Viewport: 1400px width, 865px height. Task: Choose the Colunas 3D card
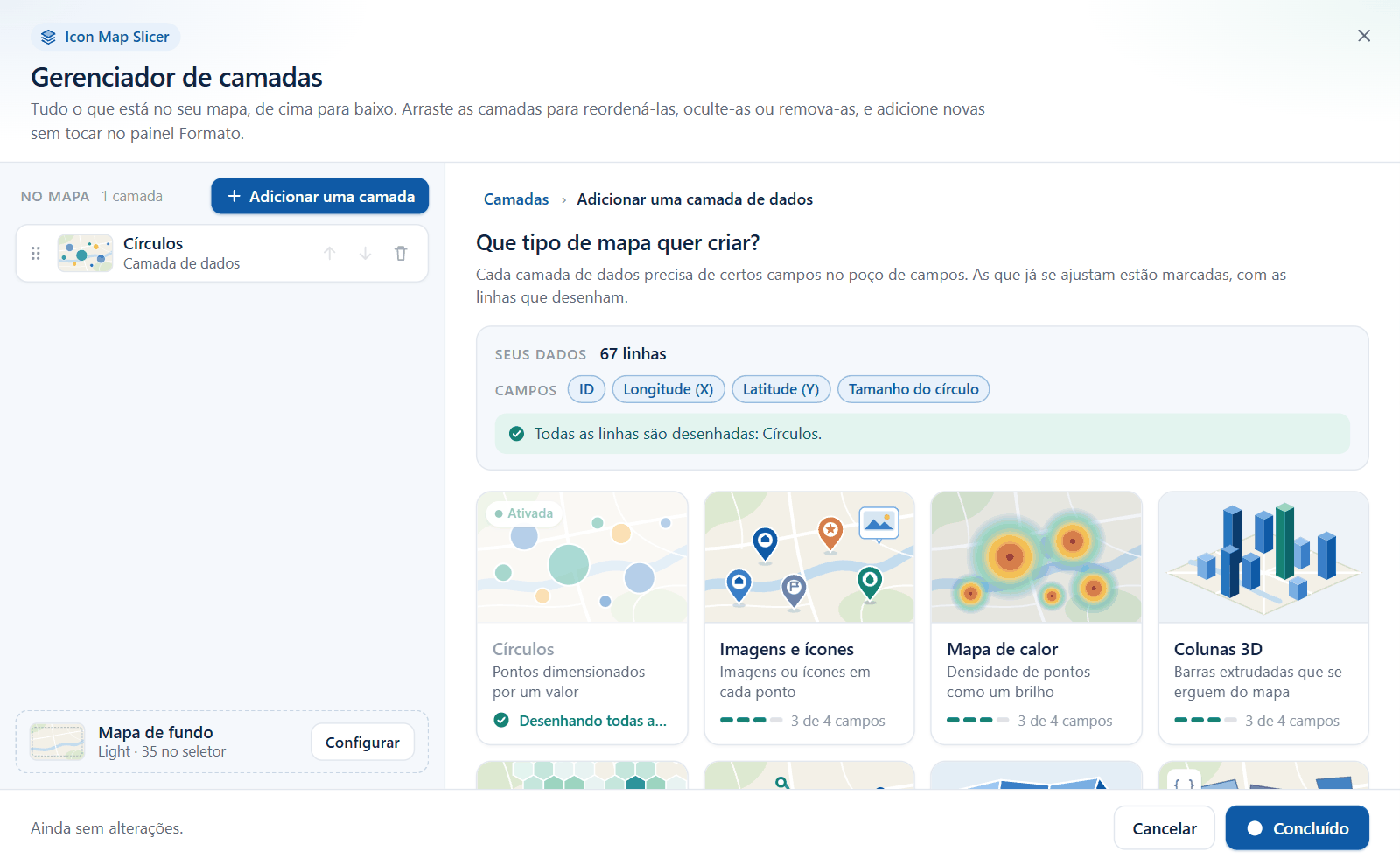click(x=1263, y=617)
